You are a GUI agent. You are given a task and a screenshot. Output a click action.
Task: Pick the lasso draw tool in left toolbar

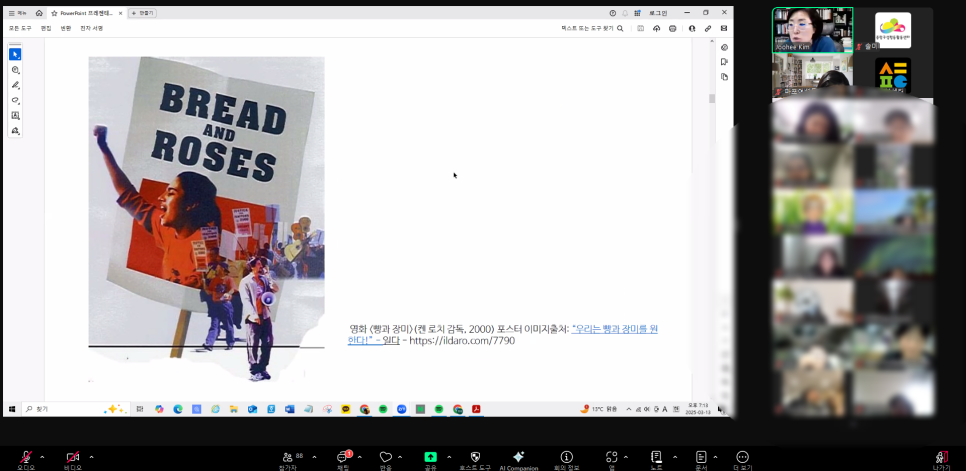15,100
